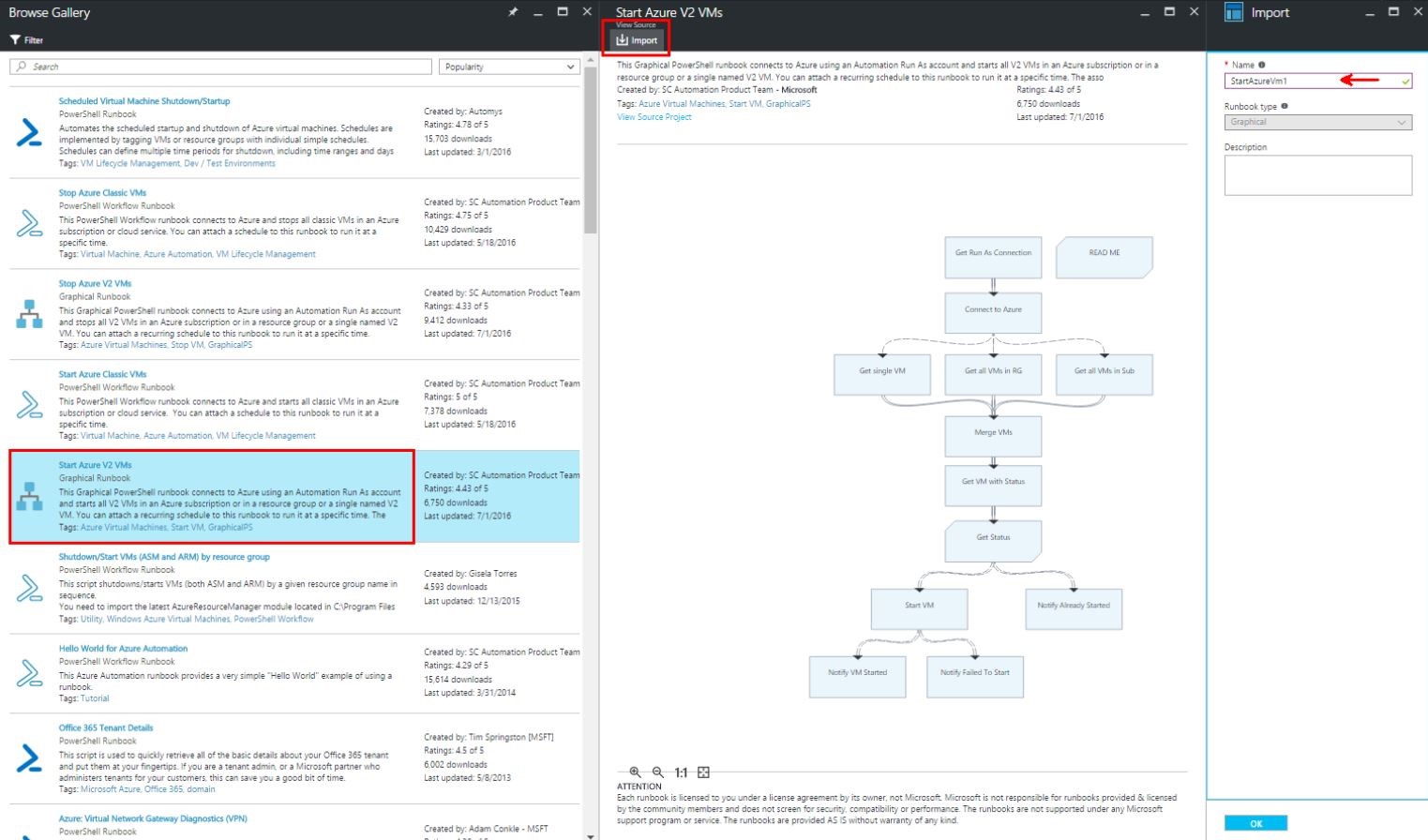Open the Popularity sort dropdown

click(509, 67)
